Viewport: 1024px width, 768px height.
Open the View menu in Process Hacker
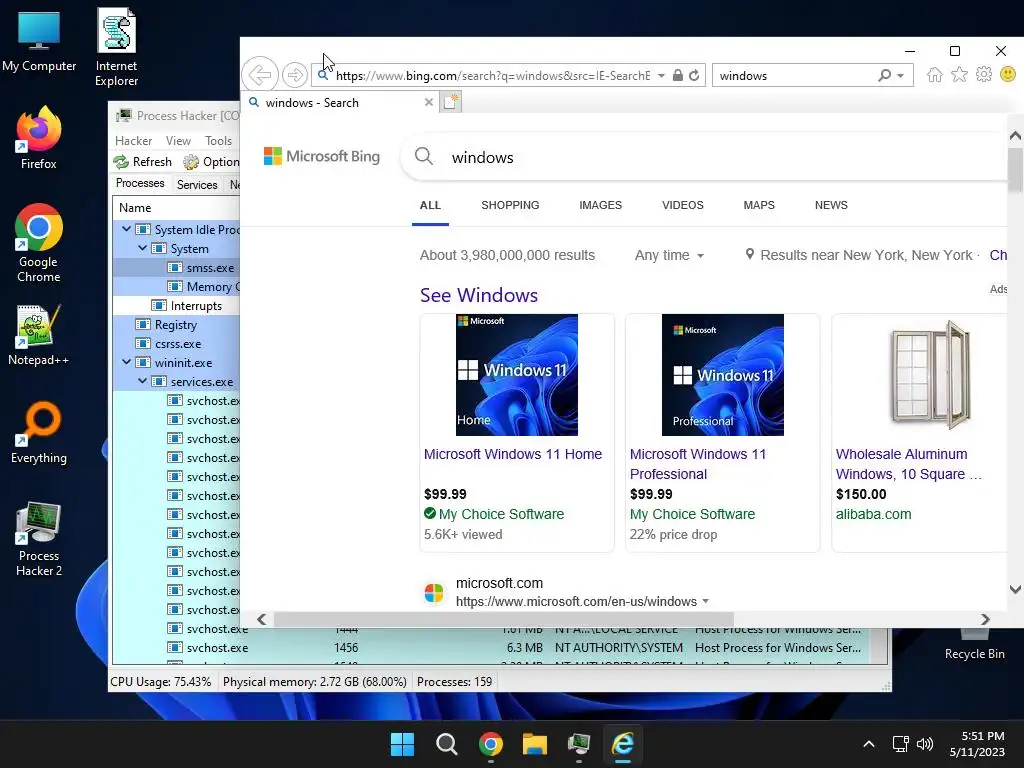click(x=178, y=141)
